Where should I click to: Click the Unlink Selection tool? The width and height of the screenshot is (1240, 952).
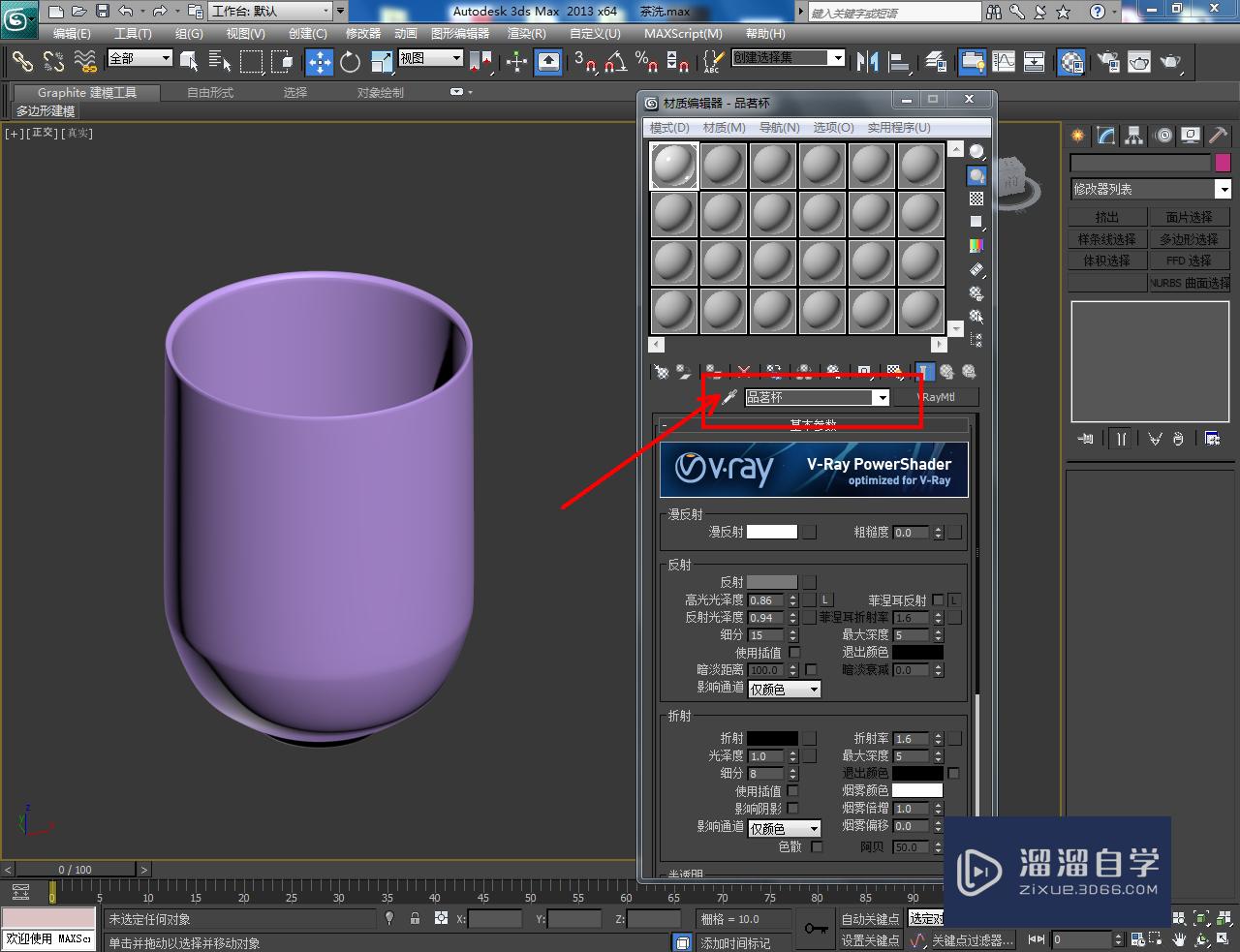tap(53, 62)
